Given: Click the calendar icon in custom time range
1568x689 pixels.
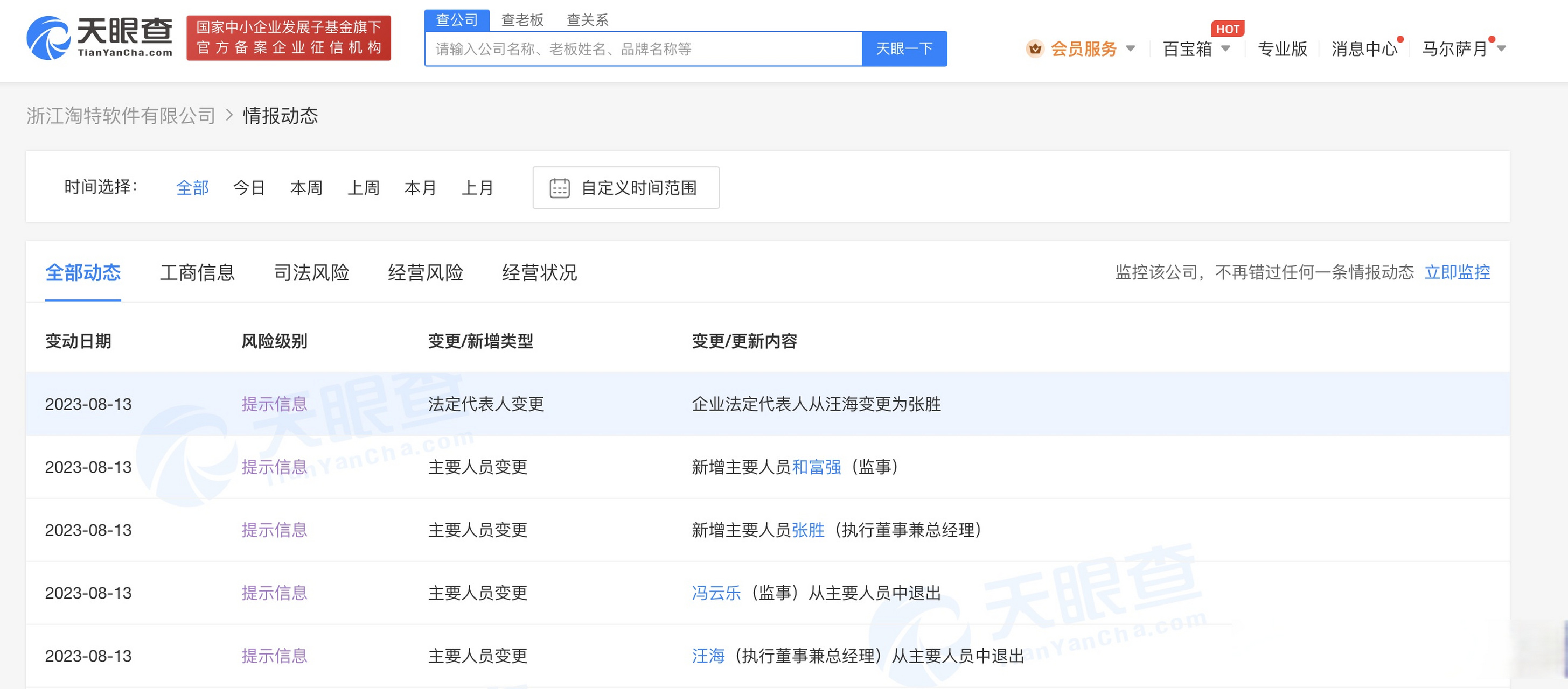Looking at the screenshot, I should coord(560,188).
